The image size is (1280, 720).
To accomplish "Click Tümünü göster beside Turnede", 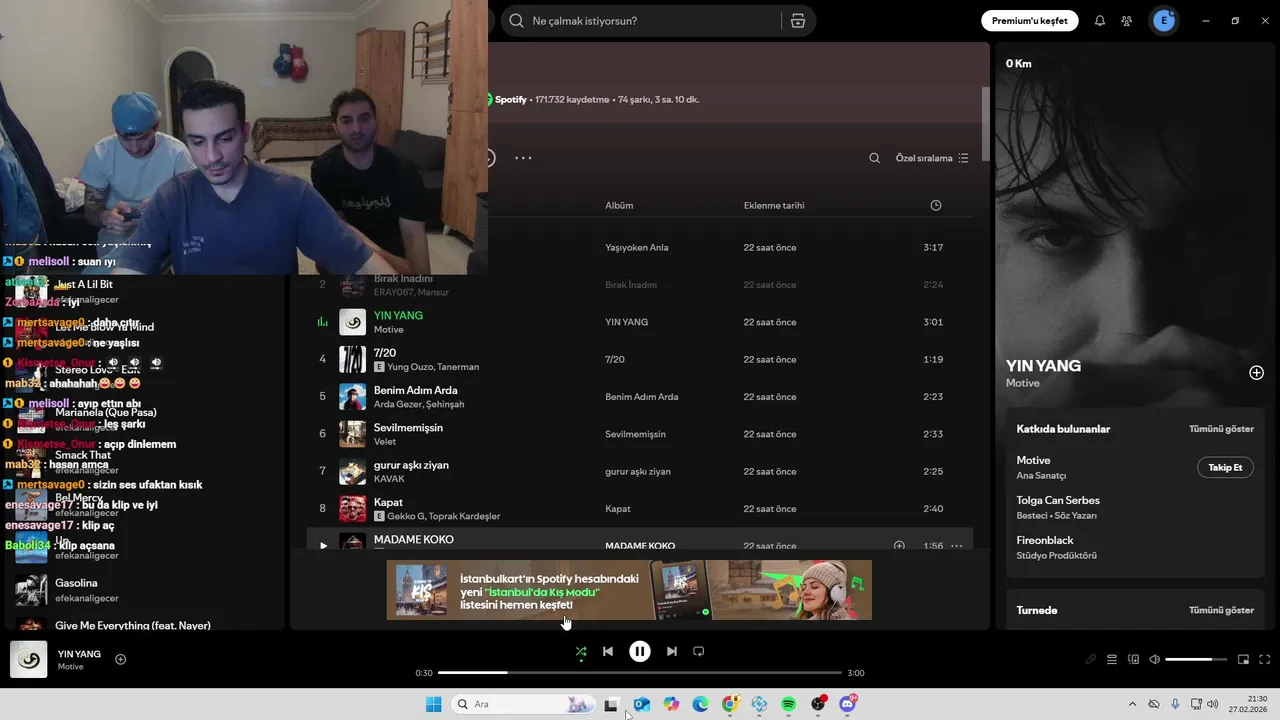I will coord(1221,610).
